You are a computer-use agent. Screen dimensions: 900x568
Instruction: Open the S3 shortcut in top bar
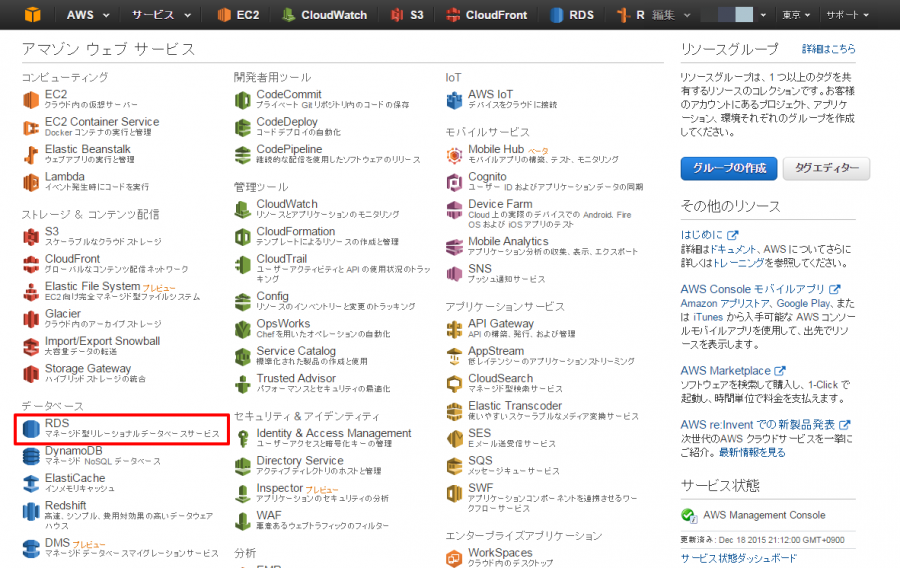[407, 15]
